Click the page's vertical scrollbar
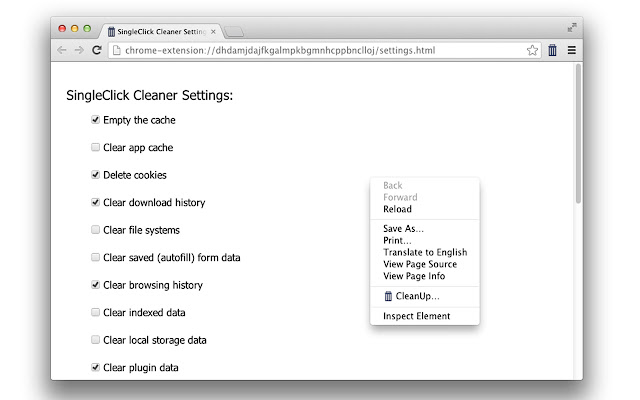 click(578, 140)
